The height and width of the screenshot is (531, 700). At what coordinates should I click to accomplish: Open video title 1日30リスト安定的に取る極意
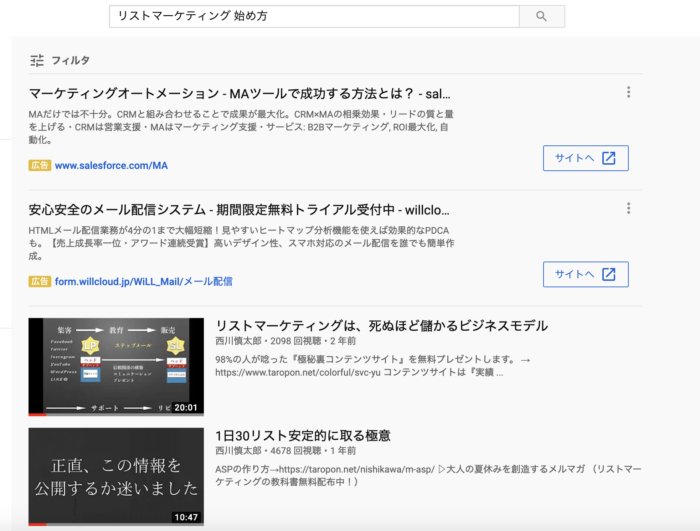point(302,436)
